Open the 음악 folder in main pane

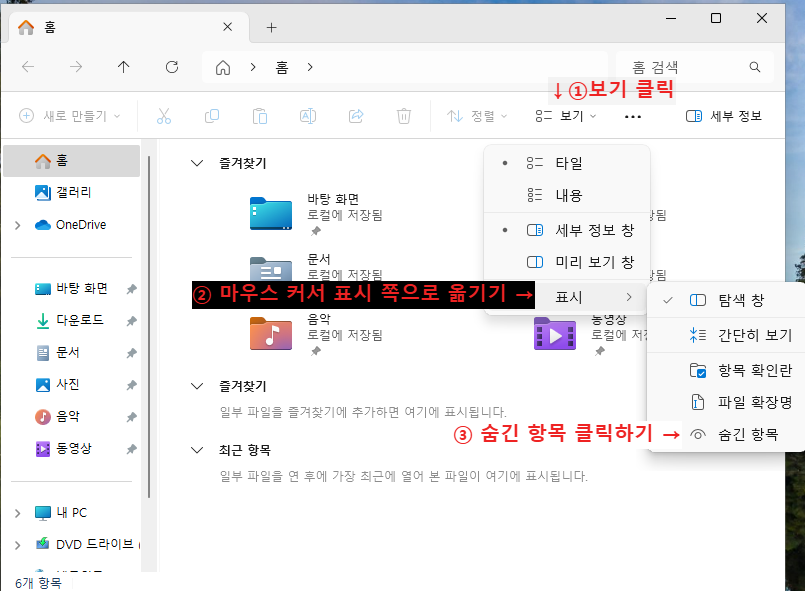[x=271, y=334]
